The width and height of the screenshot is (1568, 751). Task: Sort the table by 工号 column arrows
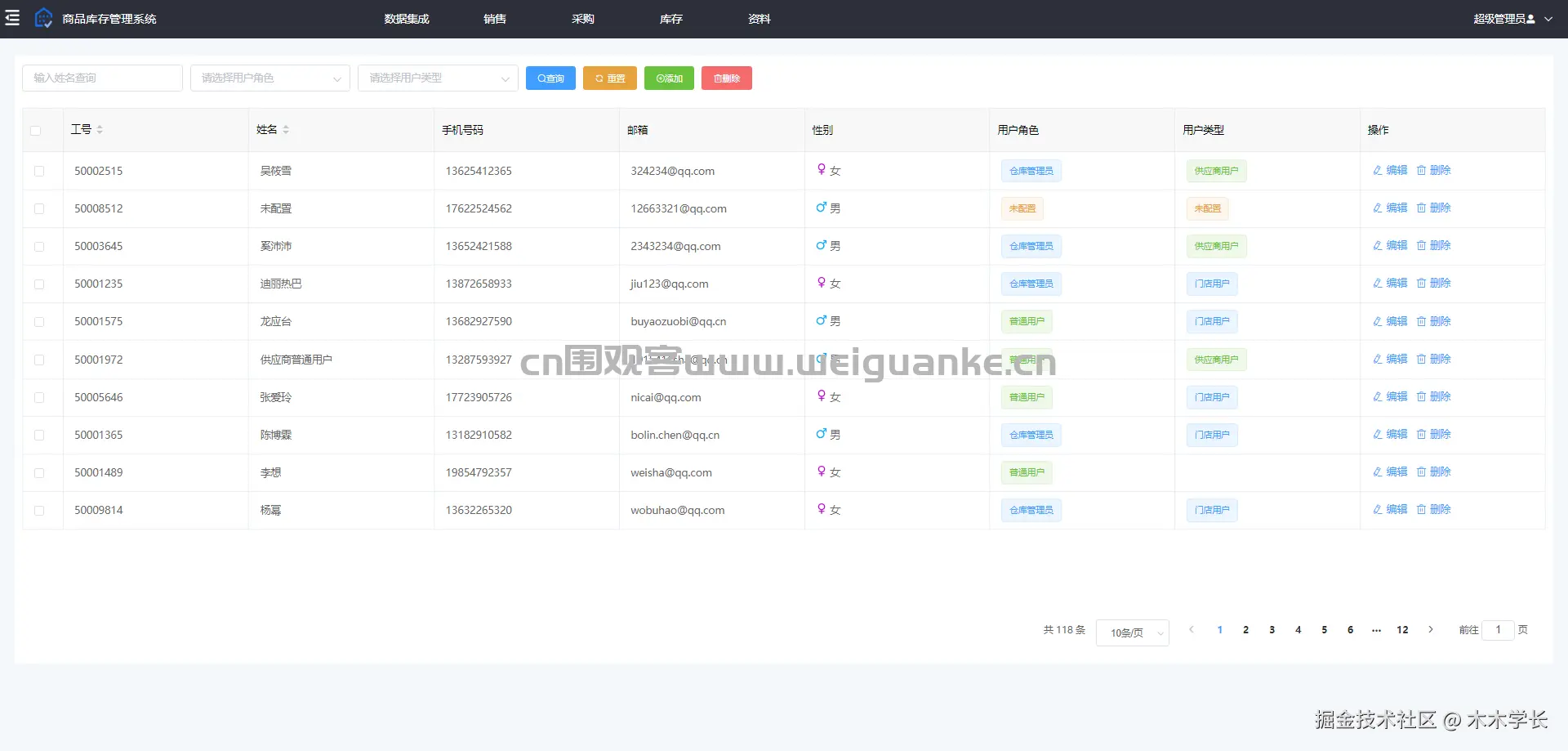point(100,129)
